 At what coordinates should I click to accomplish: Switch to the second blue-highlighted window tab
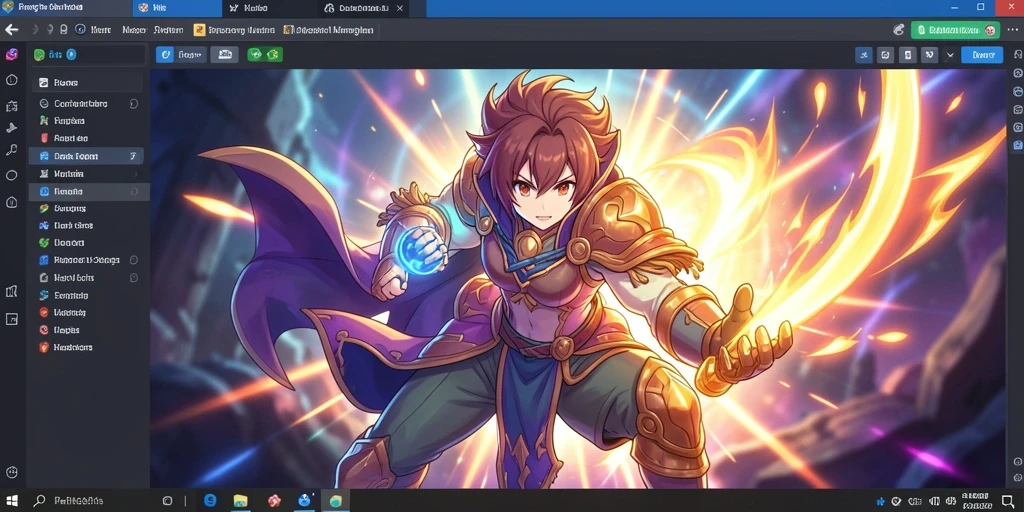(176, 8)
